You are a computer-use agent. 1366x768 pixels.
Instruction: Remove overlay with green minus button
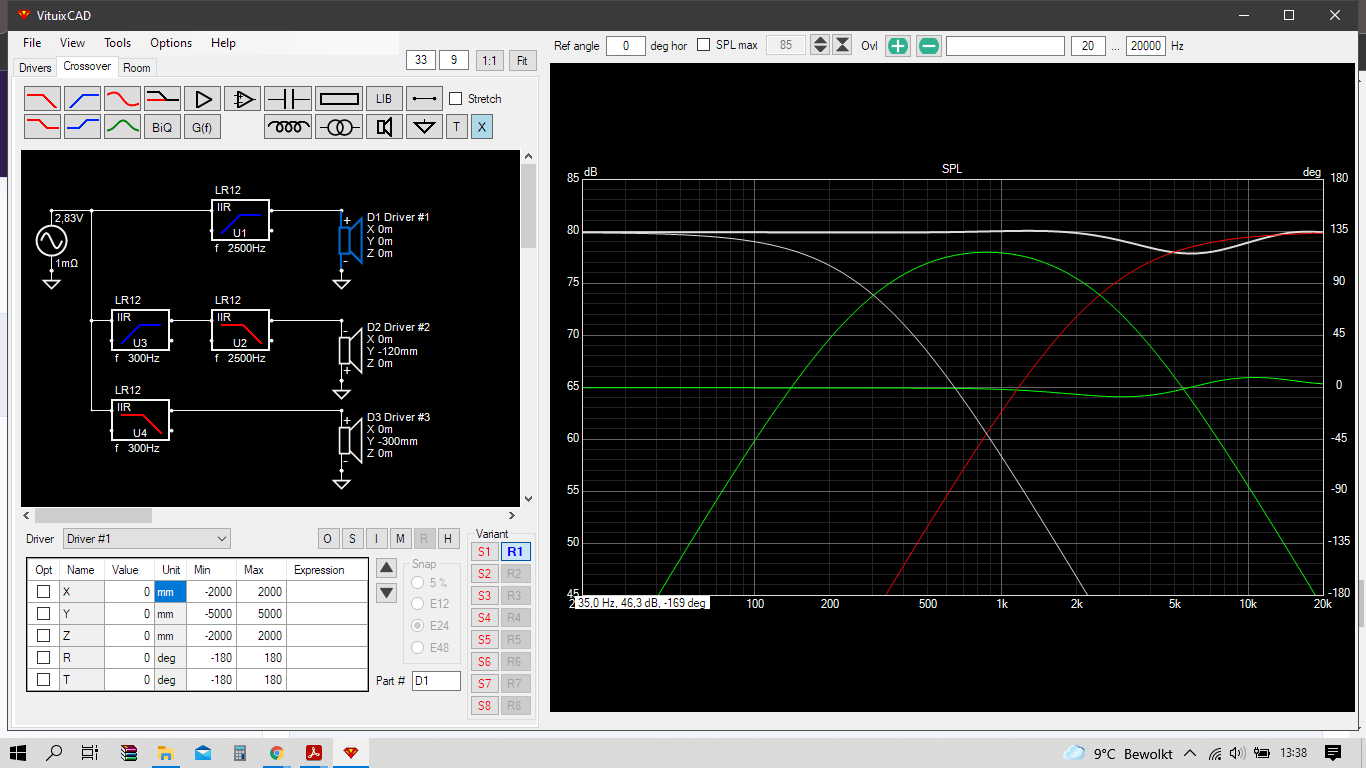929,46
